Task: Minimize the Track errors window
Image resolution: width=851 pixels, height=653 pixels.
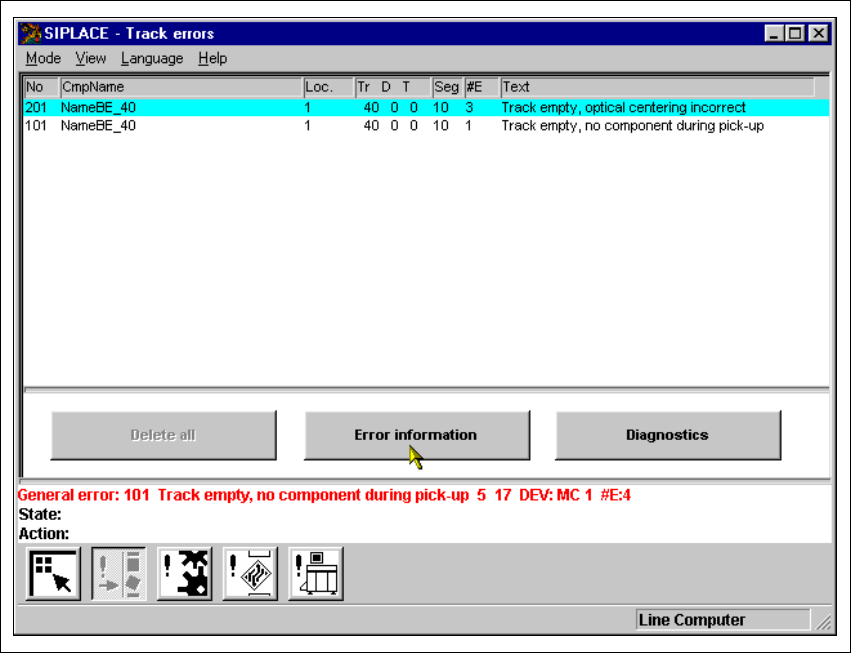Action: coord(773,34)
